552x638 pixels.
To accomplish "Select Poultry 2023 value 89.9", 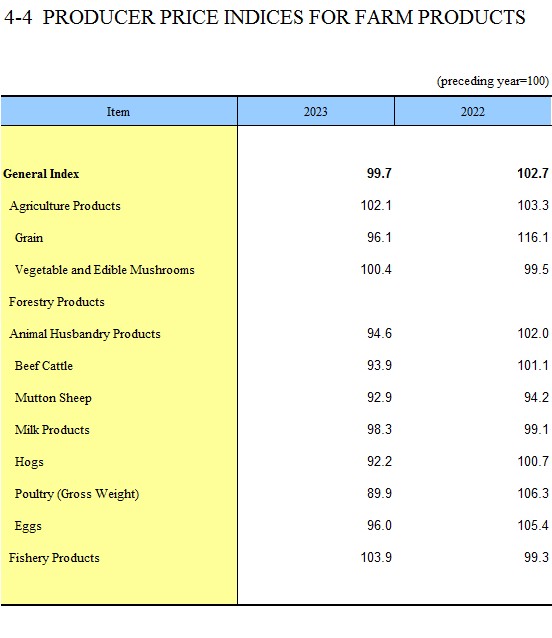I will tap(379, 493).
